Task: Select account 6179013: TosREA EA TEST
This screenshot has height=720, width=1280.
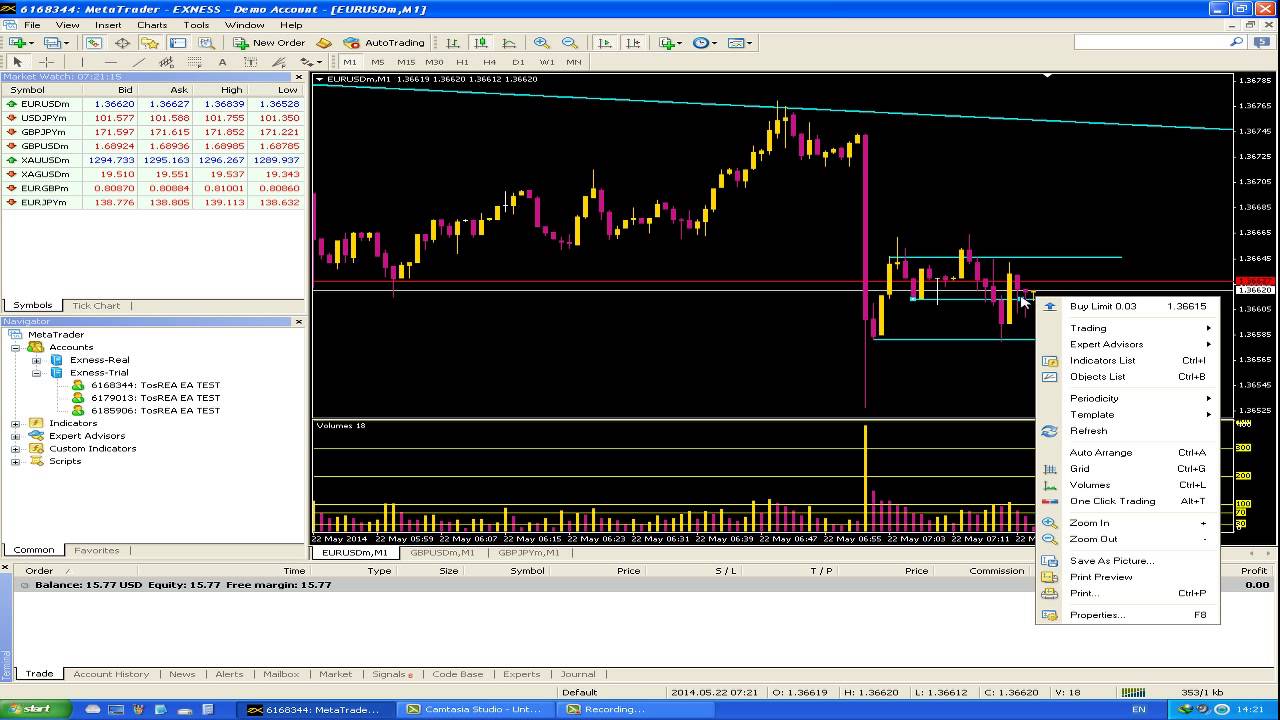Action: click(155, 398)
